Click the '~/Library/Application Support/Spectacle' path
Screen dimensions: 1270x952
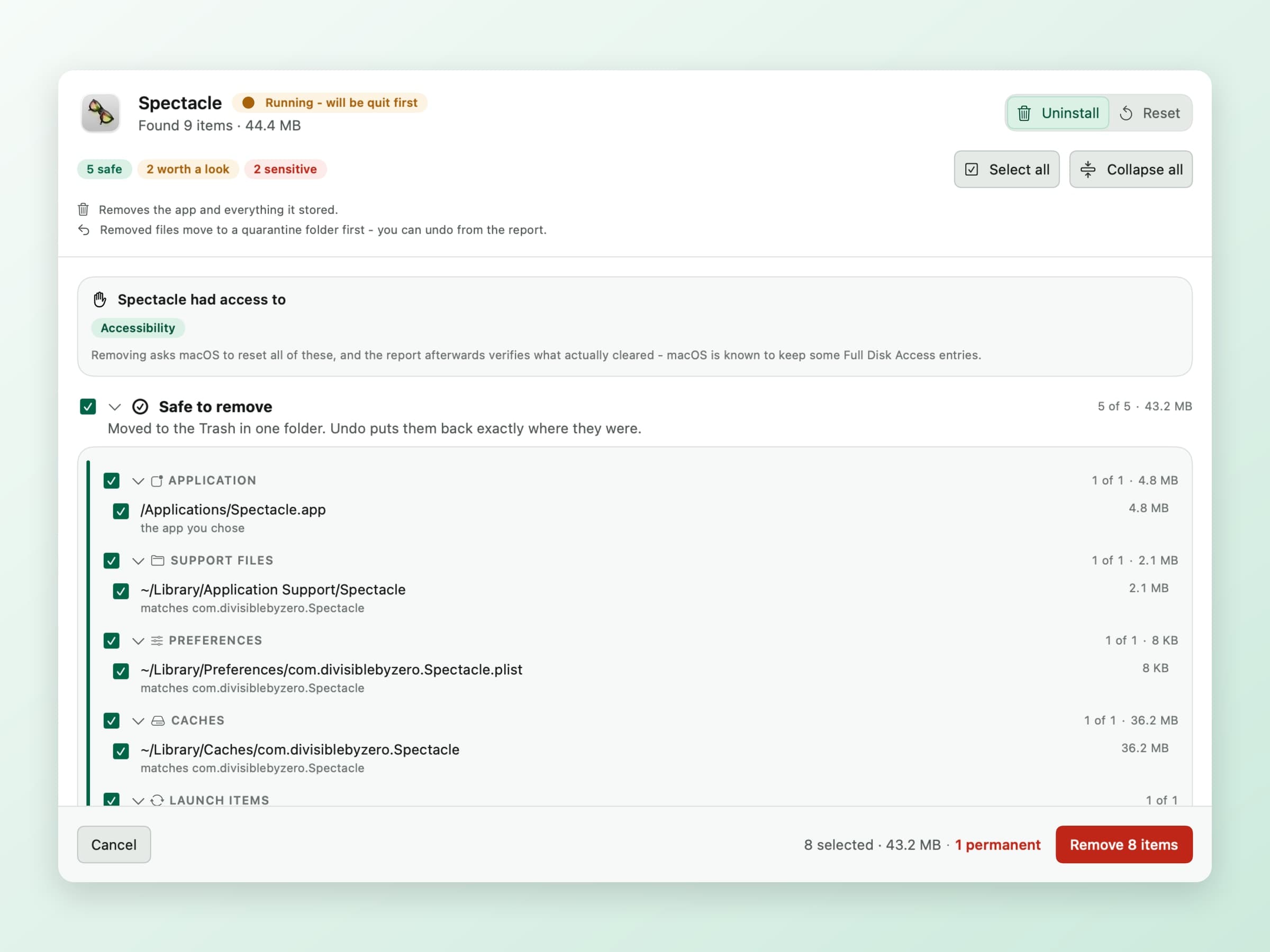pos(273,590)
